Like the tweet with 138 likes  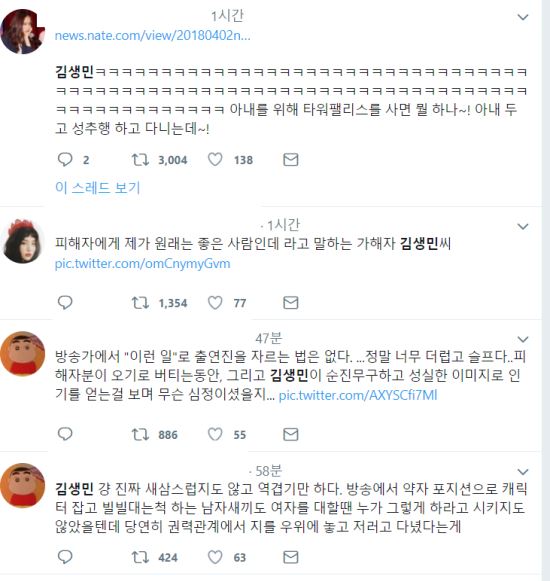click(x=215, y=160)
